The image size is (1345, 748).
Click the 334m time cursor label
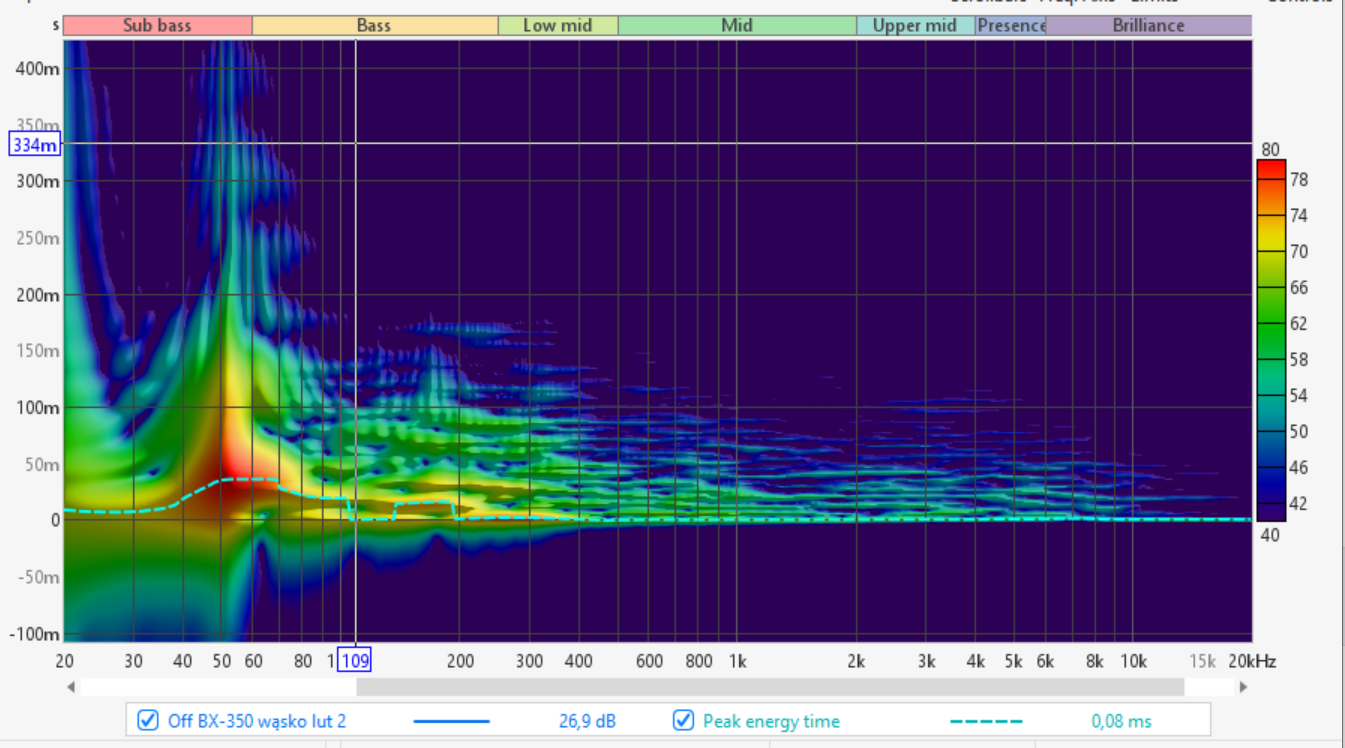(x=35, y=144)
